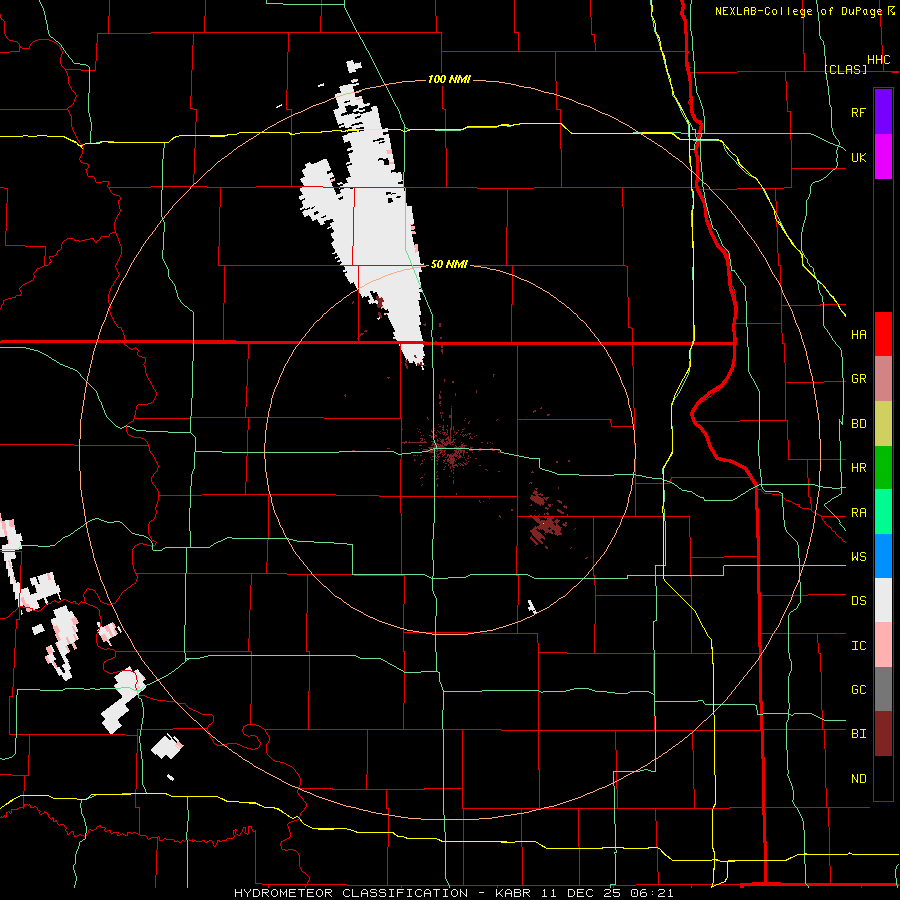Click the RA legend label
Screen dimensions: 900x900
pos(858,513)
